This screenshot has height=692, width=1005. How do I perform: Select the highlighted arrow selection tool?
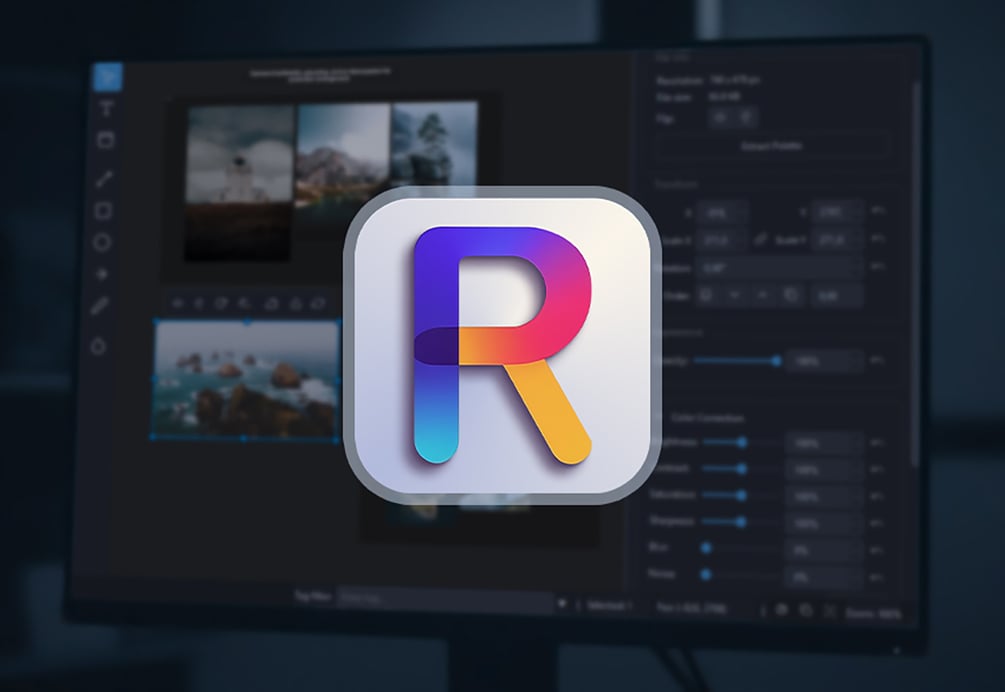[x=107, y=77]
